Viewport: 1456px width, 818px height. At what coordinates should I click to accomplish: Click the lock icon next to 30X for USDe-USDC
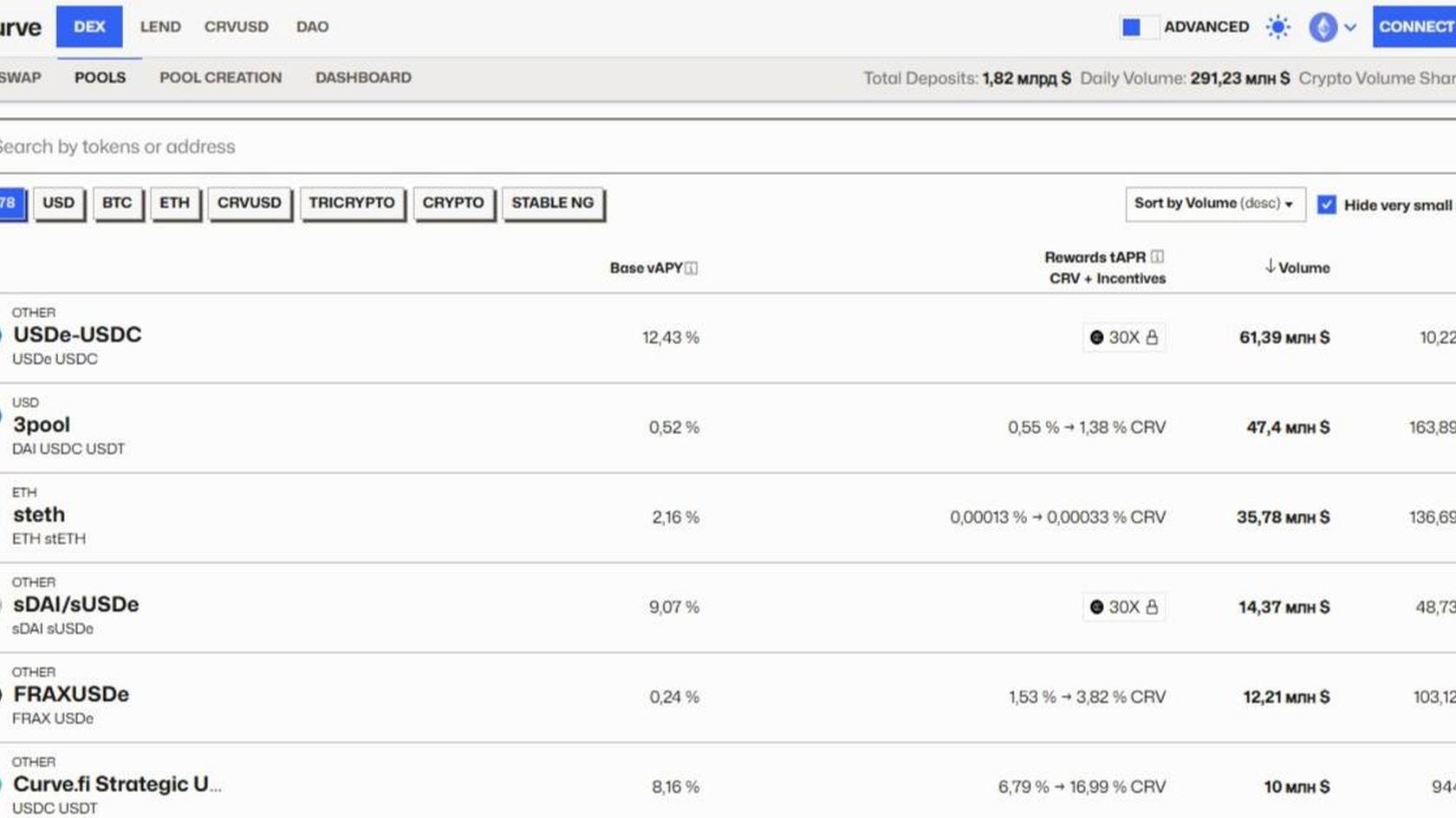click(1153, 337)
